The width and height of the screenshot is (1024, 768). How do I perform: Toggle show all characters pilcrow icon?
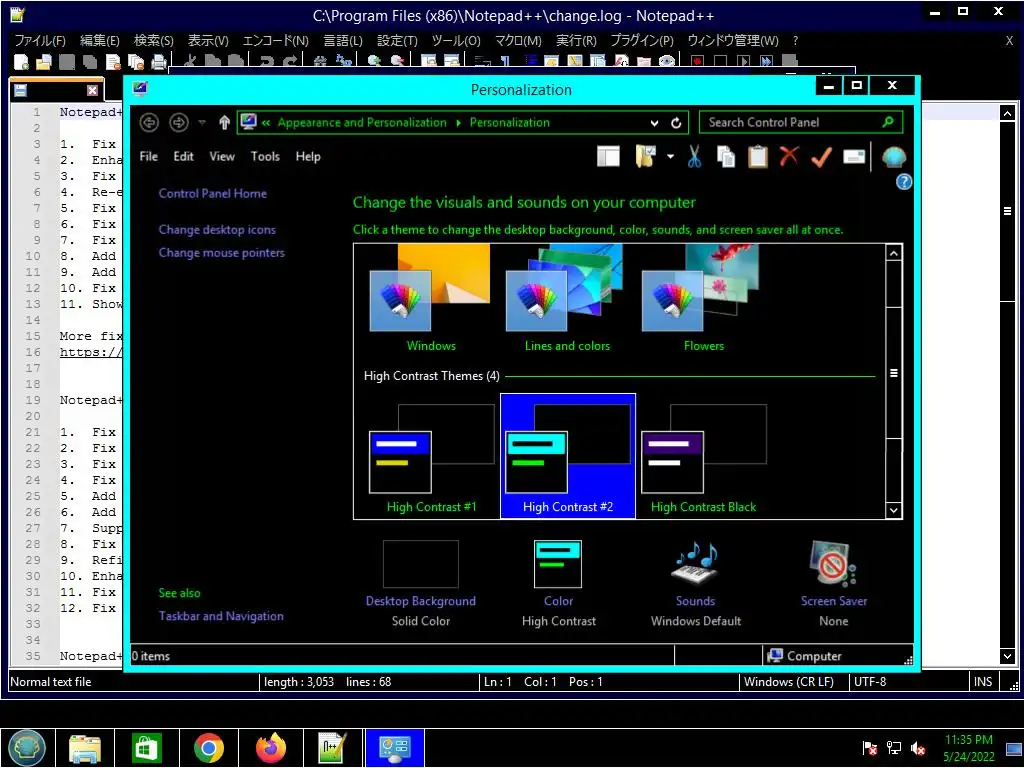[x=505, y=61]
